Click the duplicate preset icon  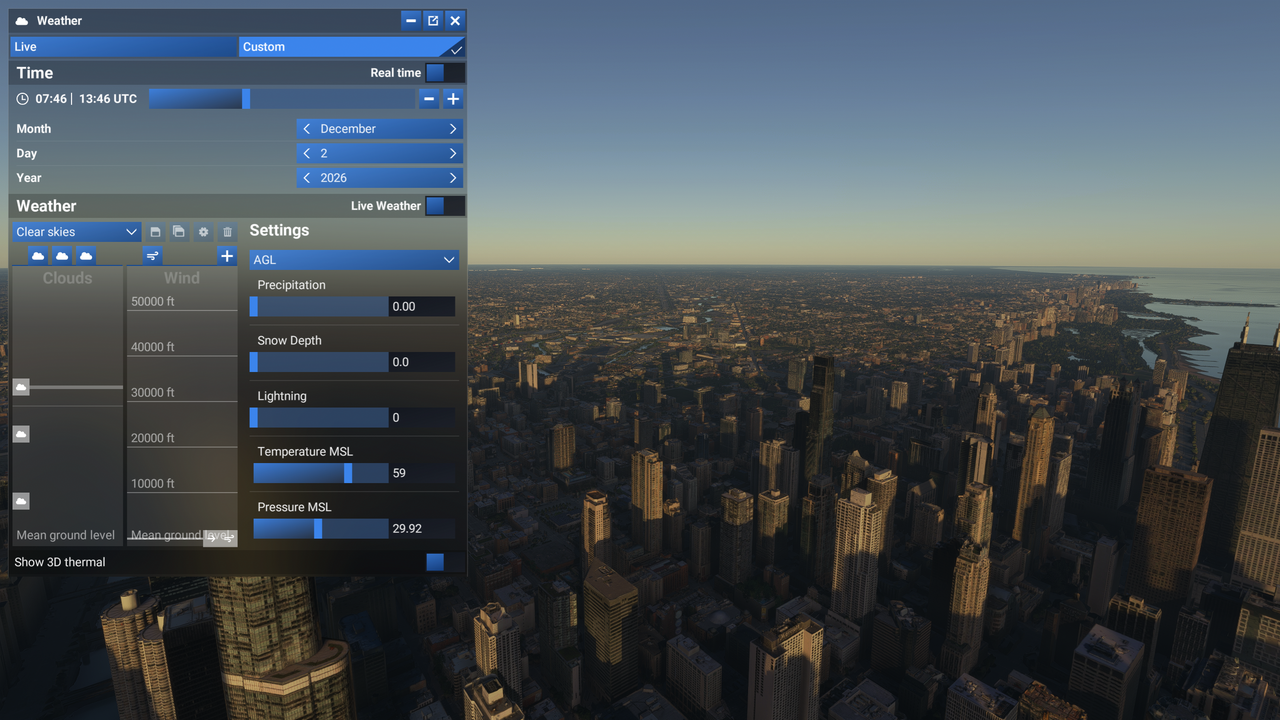[x=179, y=232]
